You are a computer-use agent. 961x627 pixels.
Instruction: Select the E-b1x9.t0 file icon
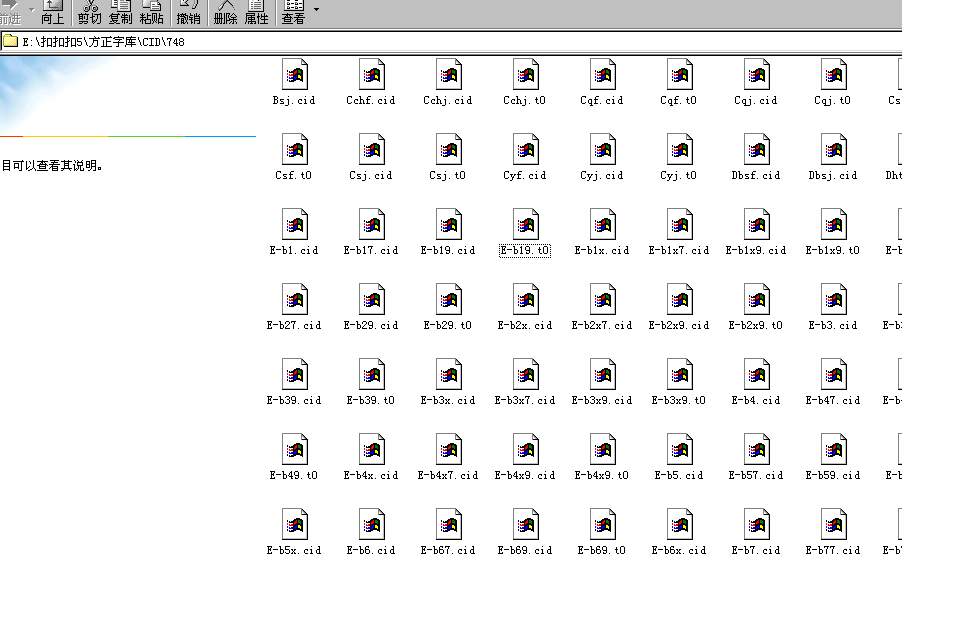(x=834, y=224)
